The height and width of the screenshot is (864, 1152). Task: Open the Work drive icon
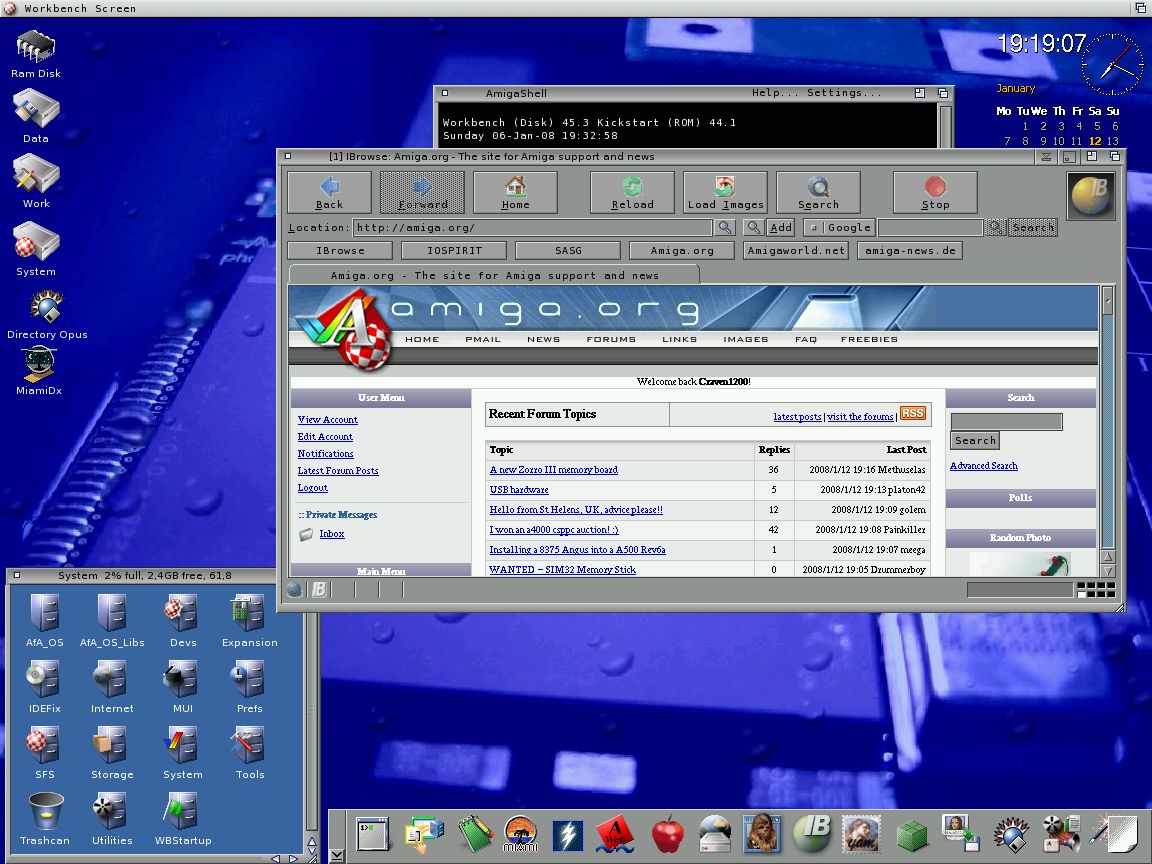click(x=35, y=181)
